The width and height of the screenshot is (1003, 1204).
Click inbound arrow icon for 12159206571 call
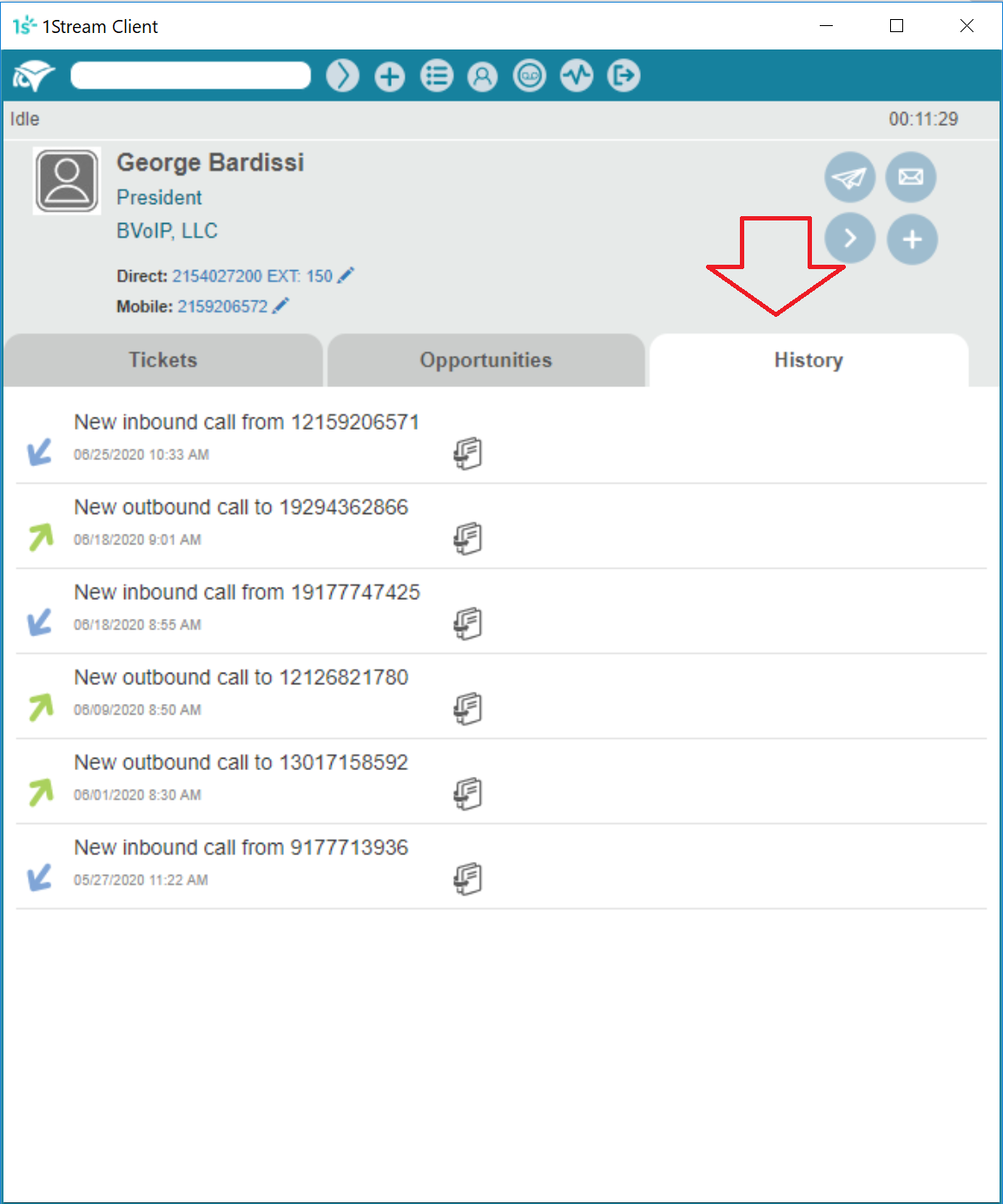(x=40, y=451)
